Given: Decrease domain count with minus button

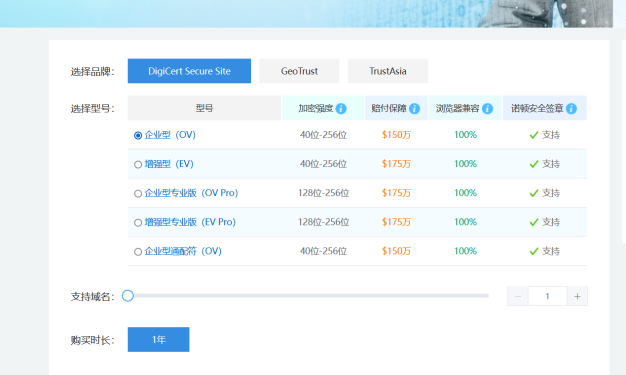Looking at the screenshot, I should pyautogui.click(x=518, y=296).
